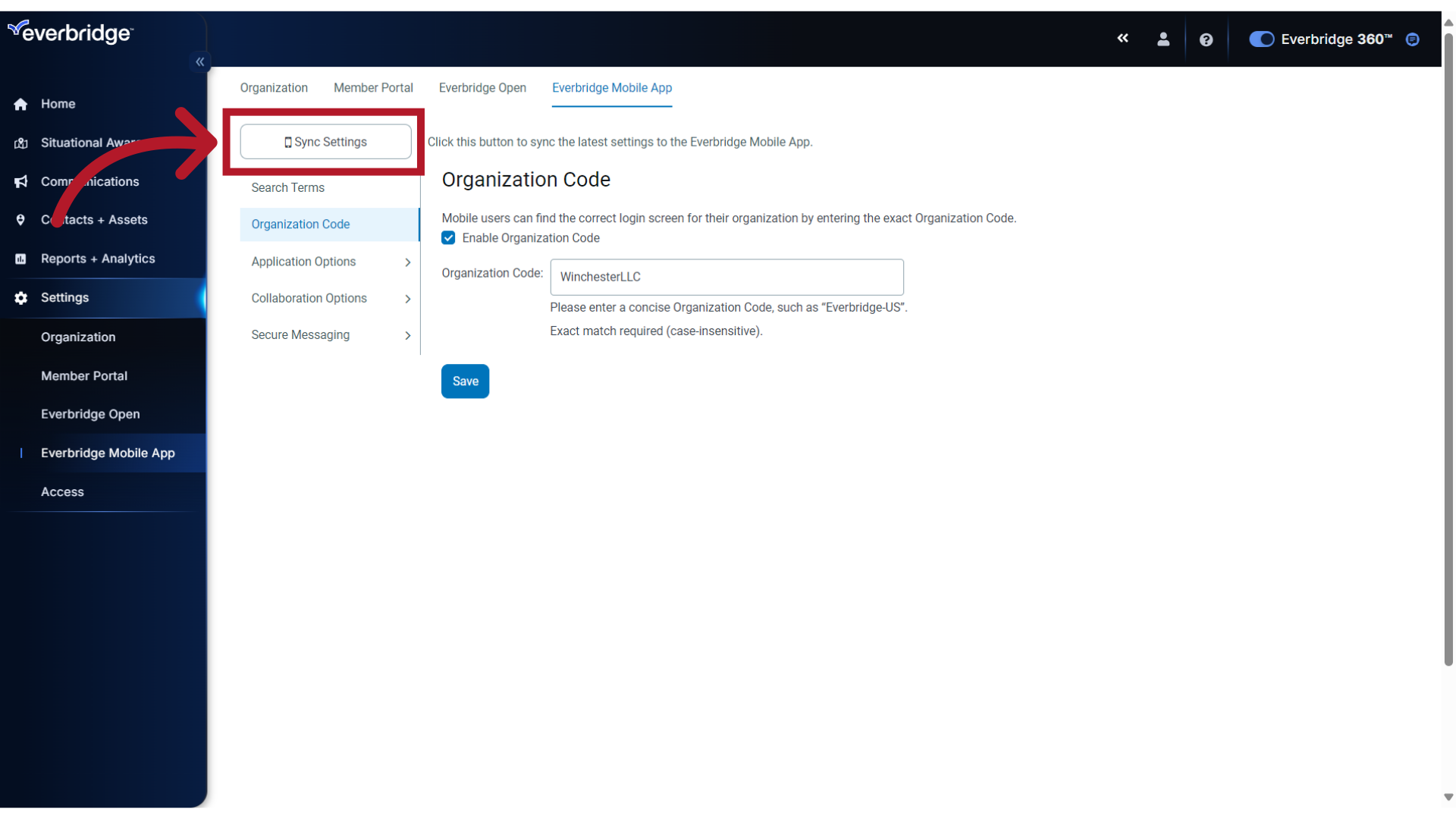Screen dimensions: 1456x819
Task: Click the Contacts + Assets icon
Action: (x=19, y=220)
